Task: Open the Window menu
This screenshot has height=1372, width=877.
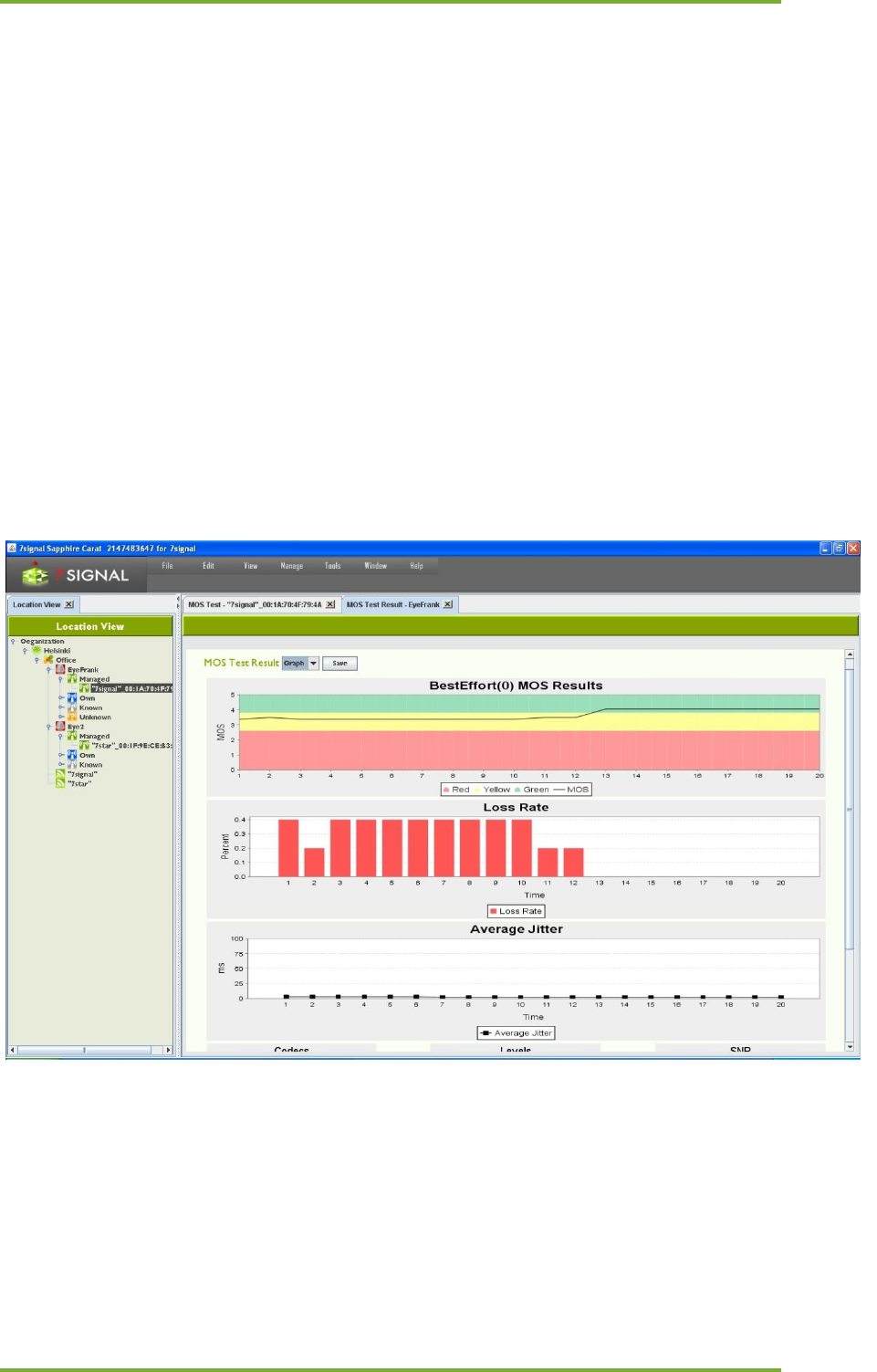Action: pyautogui.click(x=376, y=566)
